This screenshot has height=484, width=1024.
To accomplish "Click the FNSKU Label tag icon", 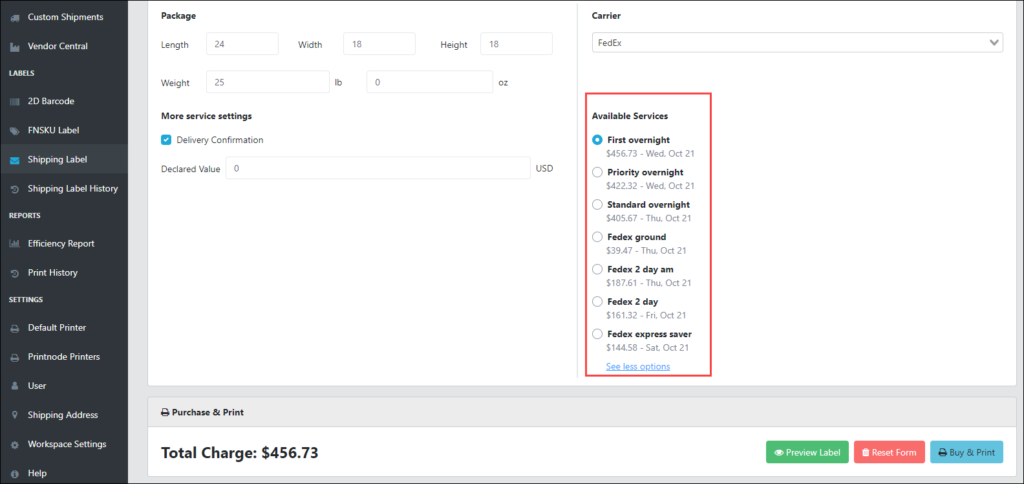I will point(14,131).
